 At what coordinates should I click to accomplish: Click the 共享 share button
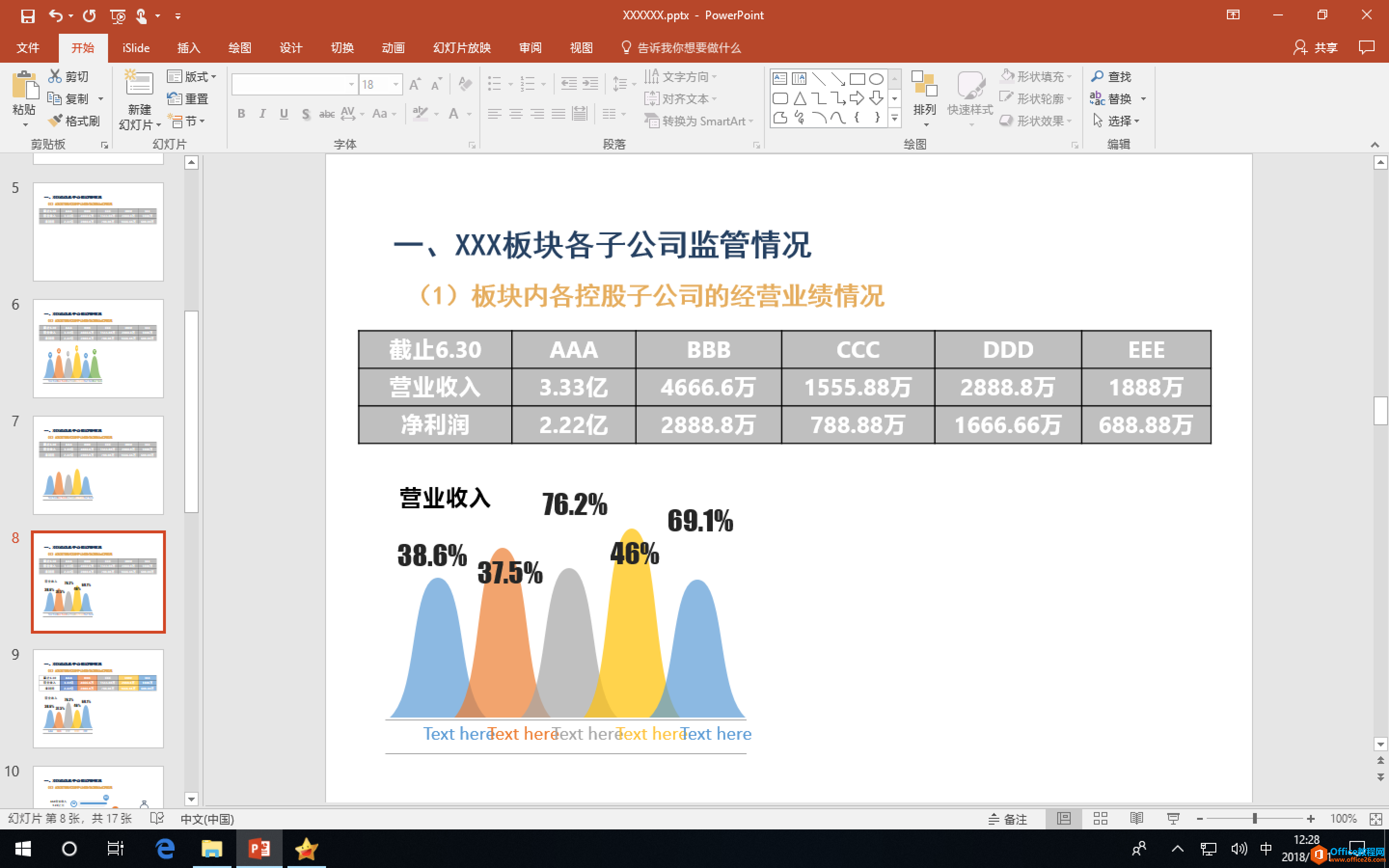pos(1315,48)
